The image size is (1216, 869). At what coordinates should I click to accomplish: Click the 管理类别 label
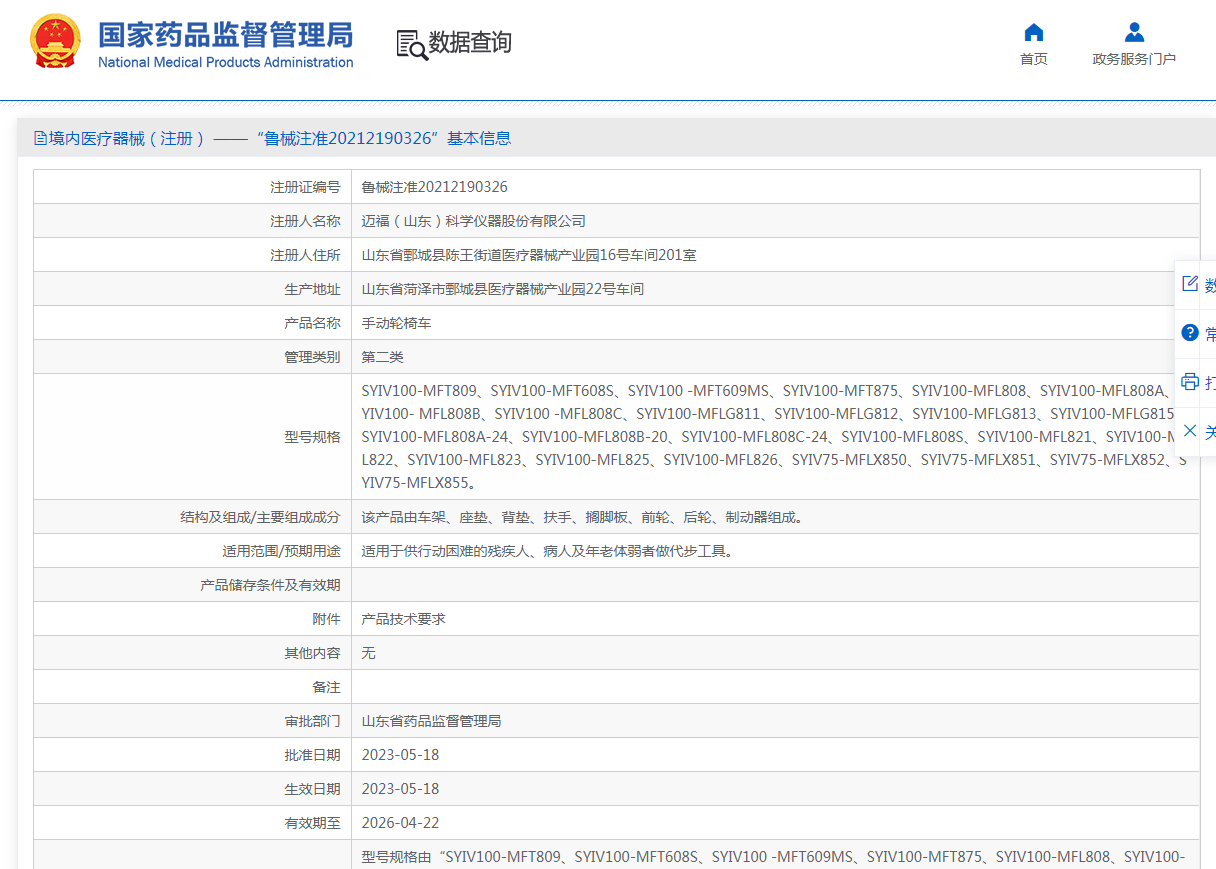point(312,357)
